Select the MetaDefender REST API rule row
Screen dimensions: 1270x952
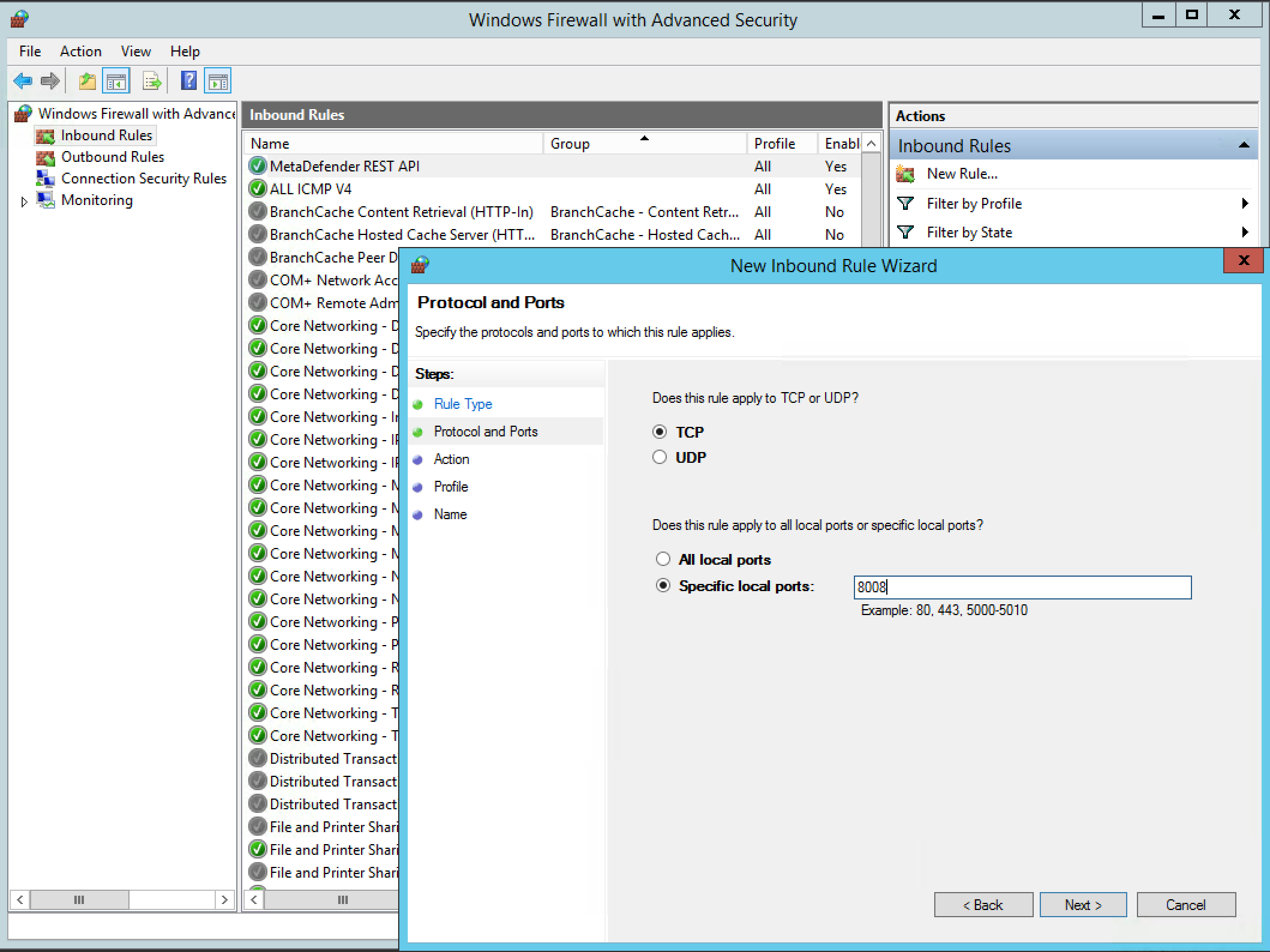click(x=553, y=166)
